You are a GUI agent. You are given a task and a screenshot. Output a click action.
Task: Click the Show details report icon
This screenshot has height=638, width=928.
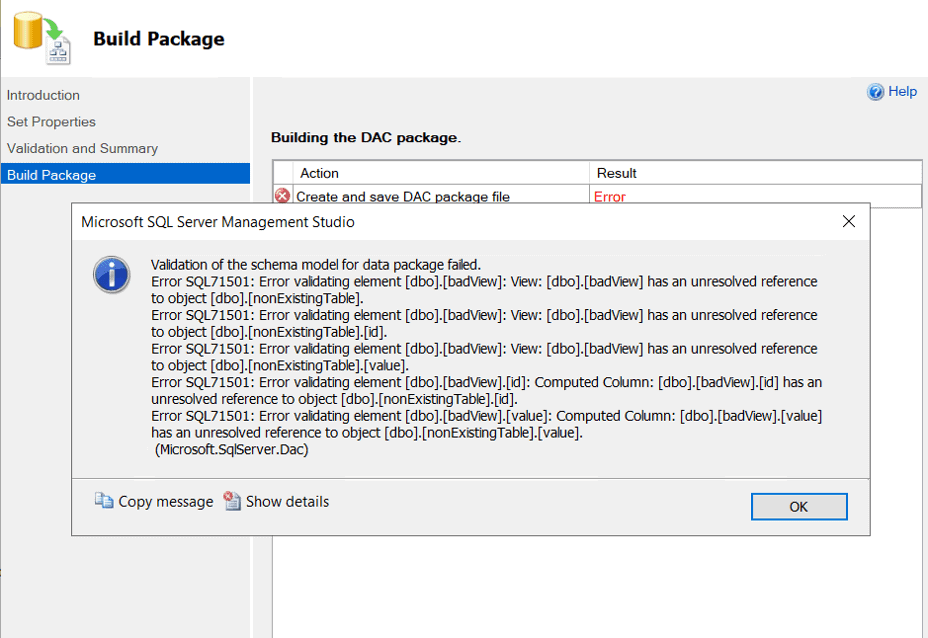click(232, 501)
